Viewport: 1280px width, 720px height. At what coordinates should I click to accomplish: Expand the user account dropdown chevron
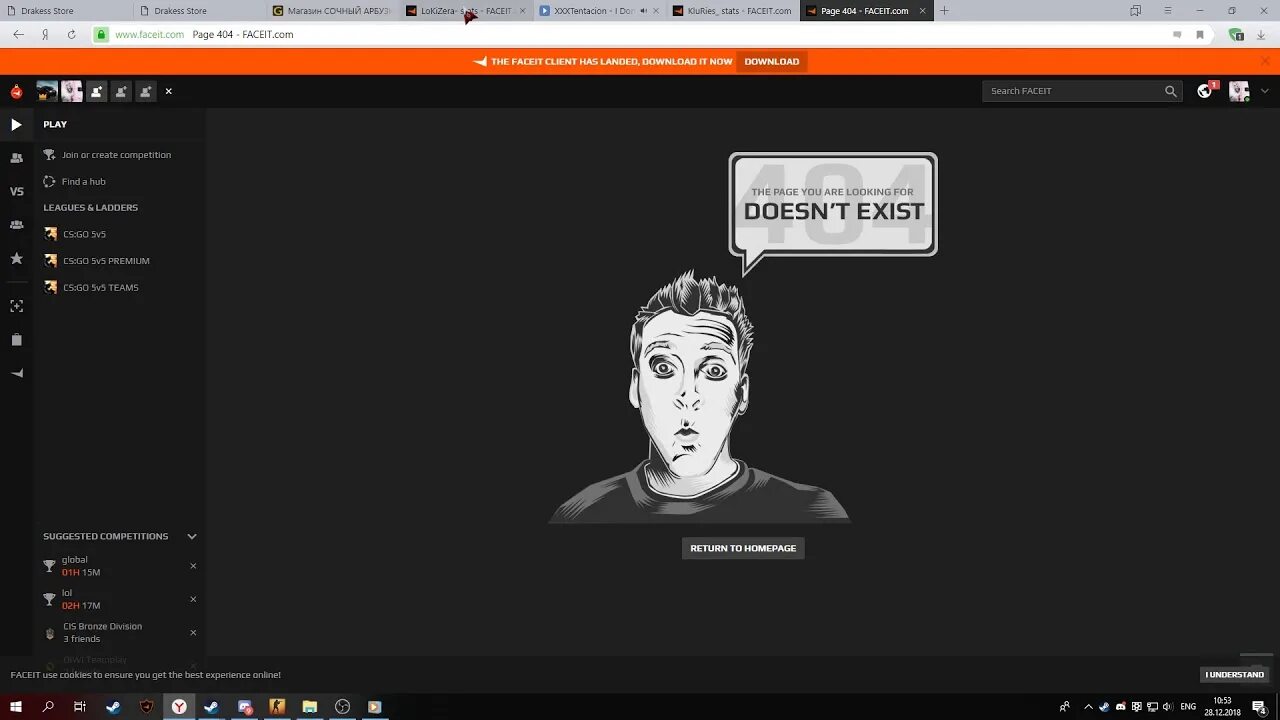pyautogui.click(x=1265, y=91)
